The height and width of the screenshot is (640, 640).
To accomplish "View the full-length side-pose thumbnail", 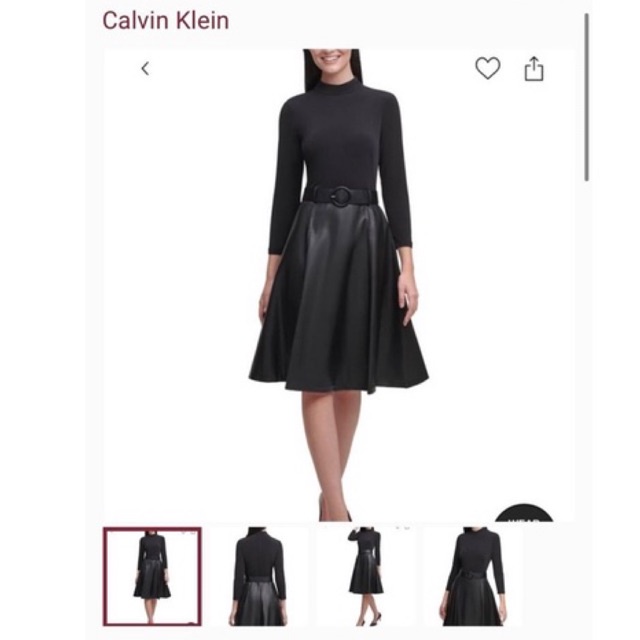I will coord(366,576).
